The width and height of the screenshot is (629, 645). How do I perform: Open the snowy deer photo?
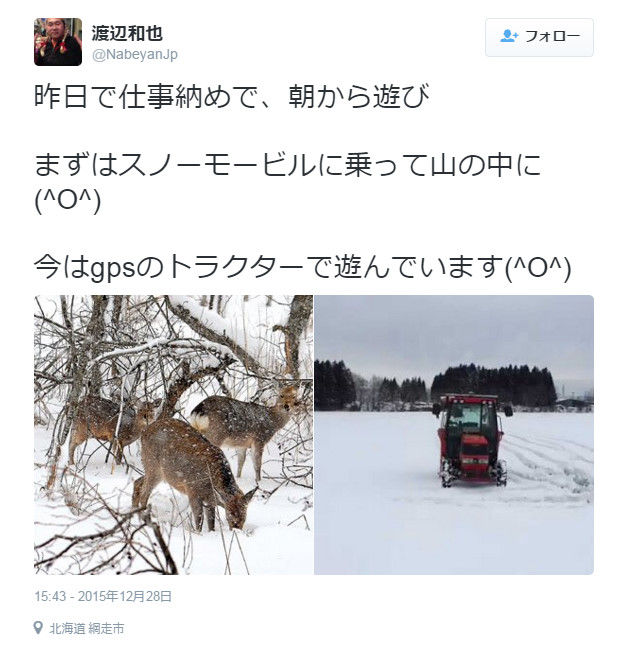point(174,434)
